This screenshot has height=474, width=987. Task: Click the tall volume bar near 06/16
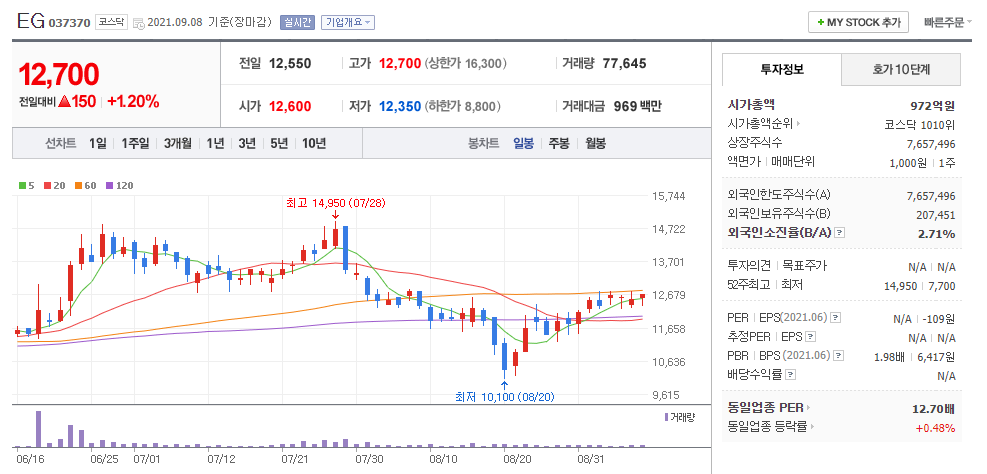pyautogui.click(x=38, y=429)
